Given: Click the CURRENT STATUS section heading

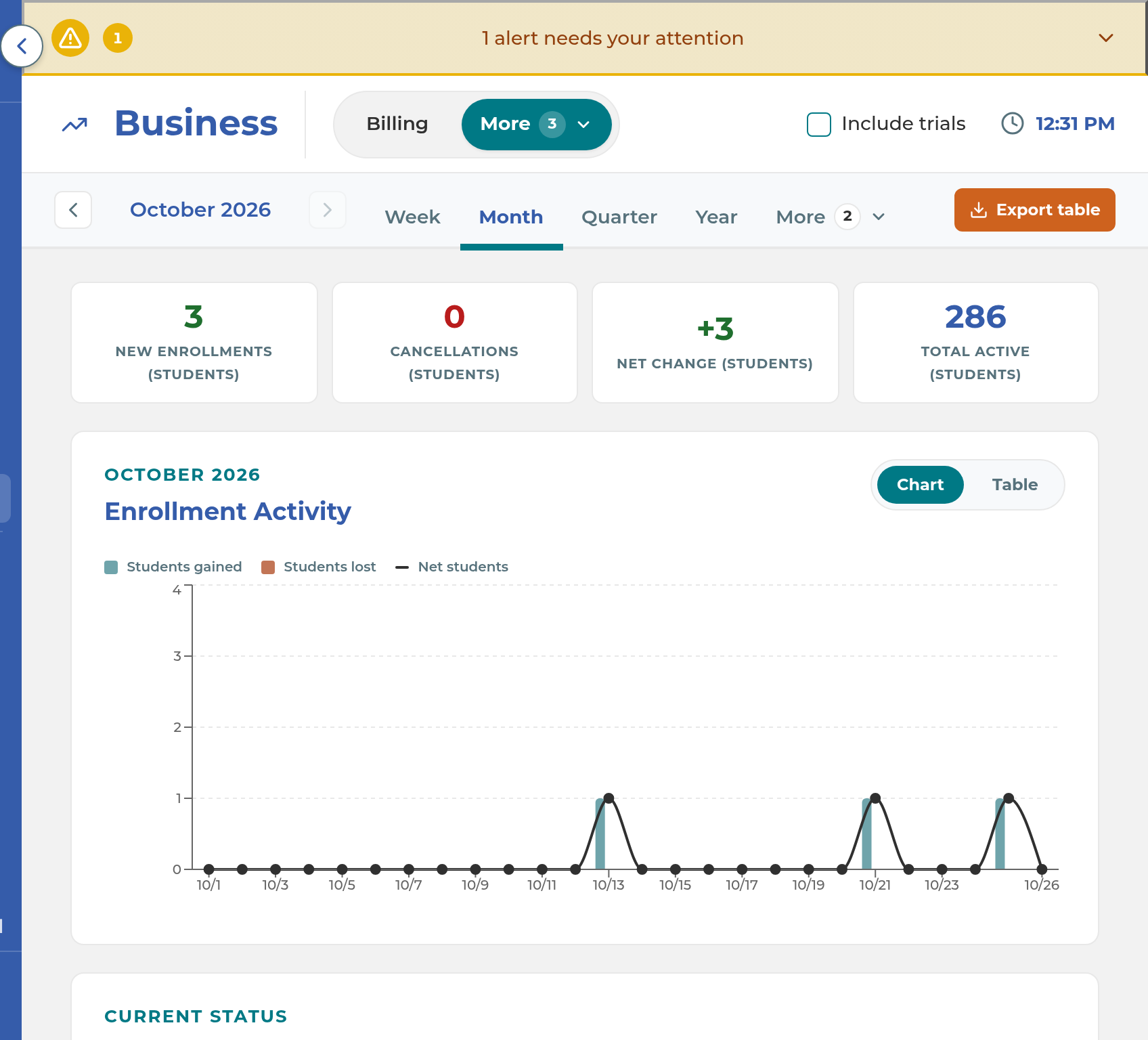Looking at the screenshot, I should click(x=196, y=1016).
